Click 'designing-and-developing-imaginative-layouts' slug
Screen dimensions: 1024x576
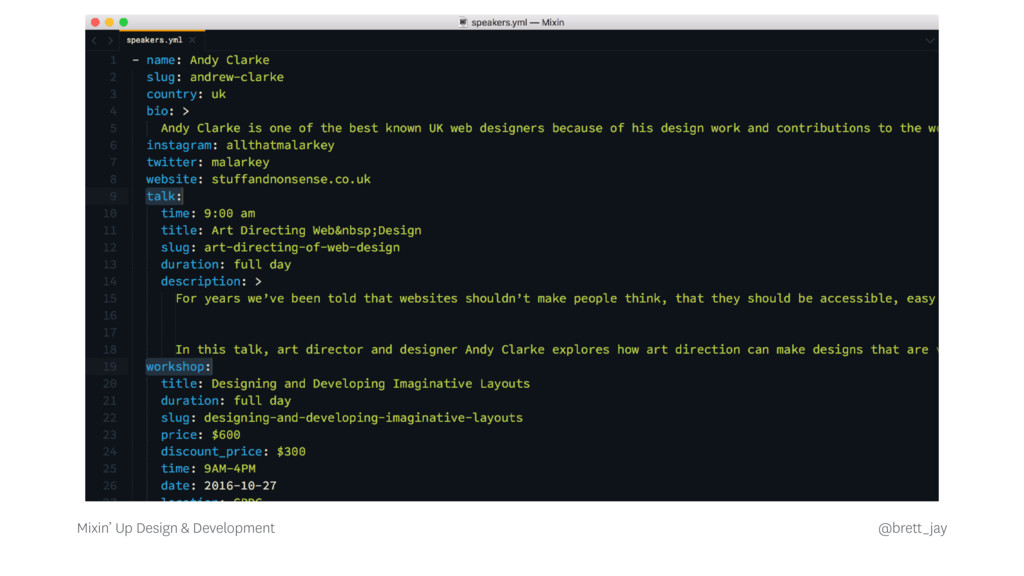tap(363, 417)
